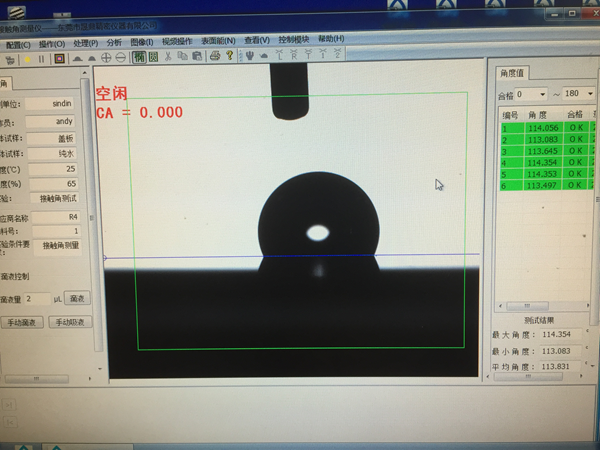Viewport: 600px width, 450px height.
Task: Click the printer icon in the toolbar
Action: coord(214,57)
